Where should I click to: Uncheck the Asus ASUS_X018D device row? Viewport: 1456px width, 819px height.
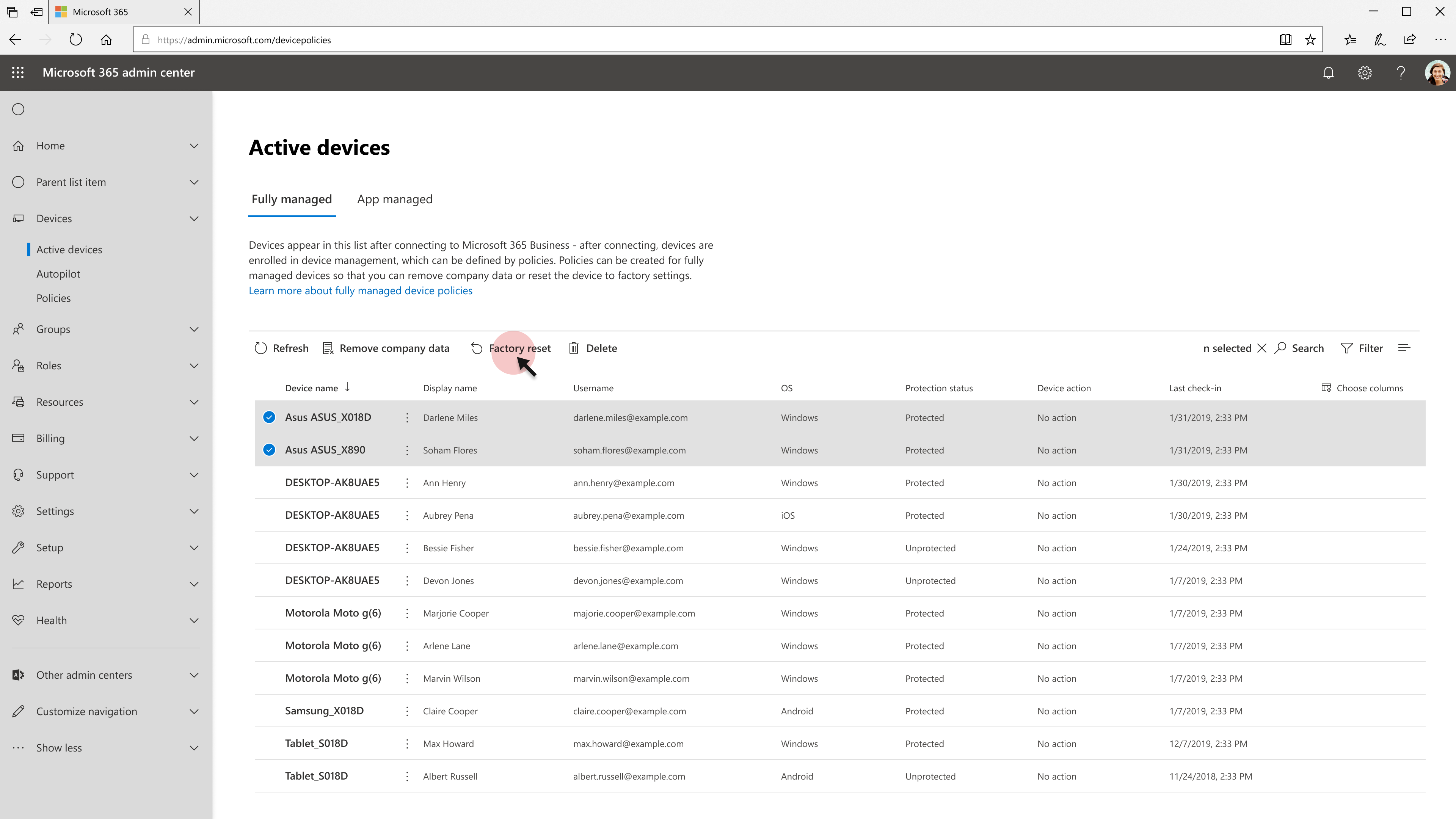(268, 417)
